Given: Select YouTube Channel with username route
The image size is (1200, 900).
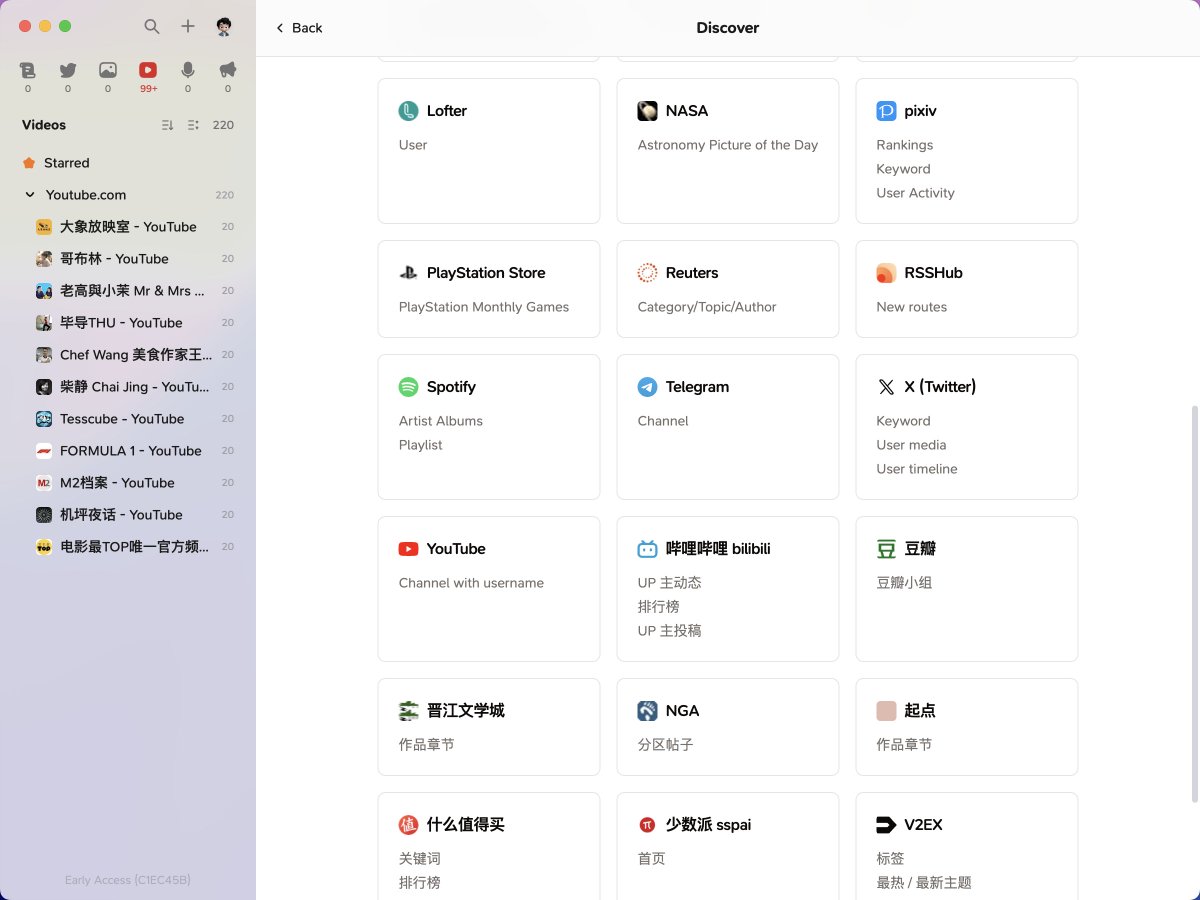Looking at the screenshot, I should 471,583.
